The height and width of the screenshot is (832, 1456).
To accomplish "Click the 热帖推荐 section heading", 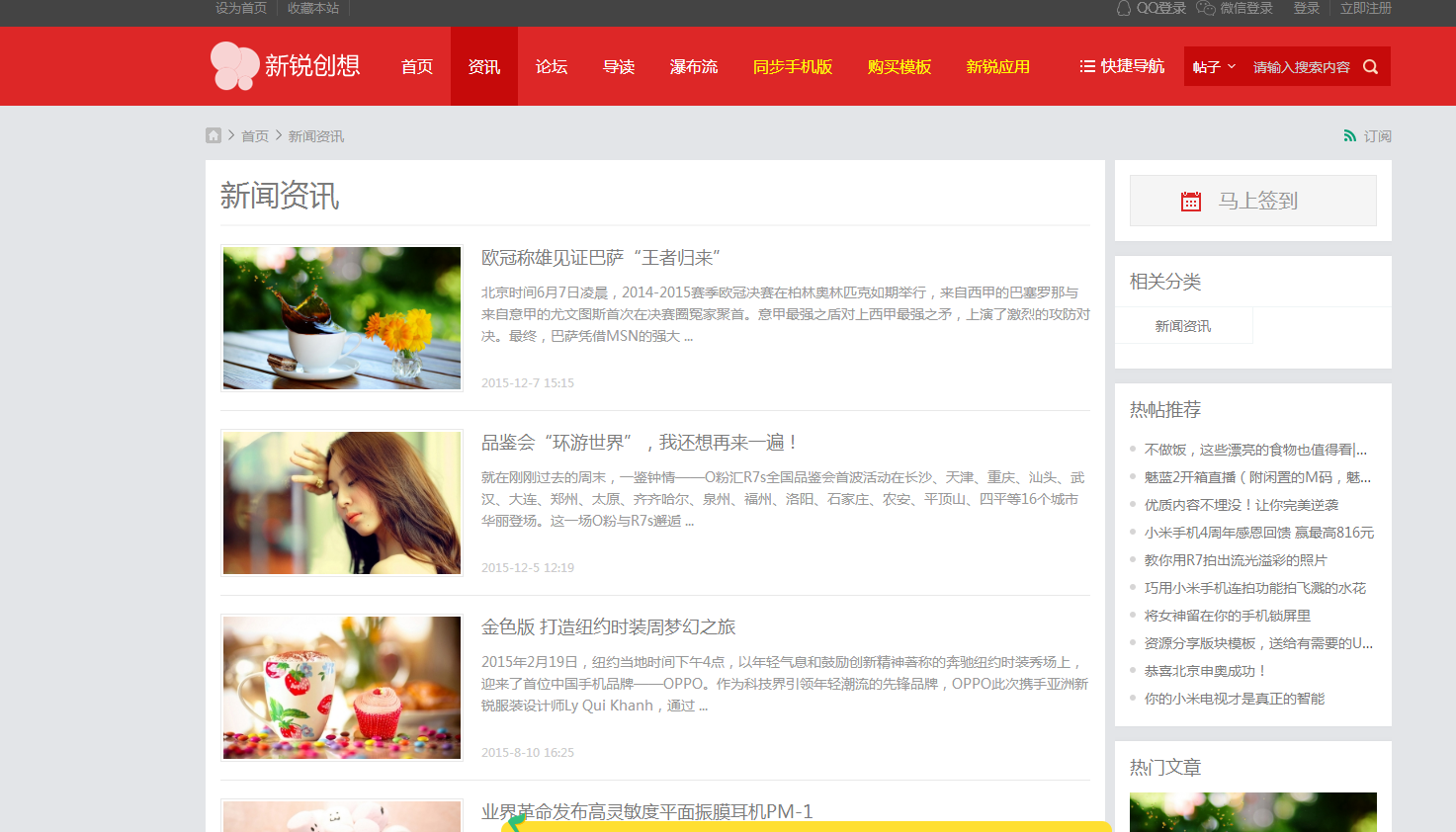I will tap(1165, 410).
